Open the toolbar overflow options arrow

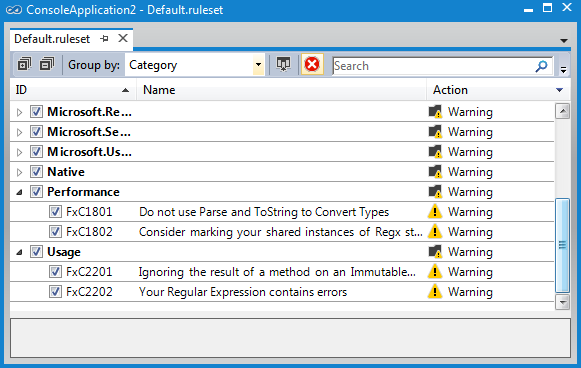click(563, 69)
